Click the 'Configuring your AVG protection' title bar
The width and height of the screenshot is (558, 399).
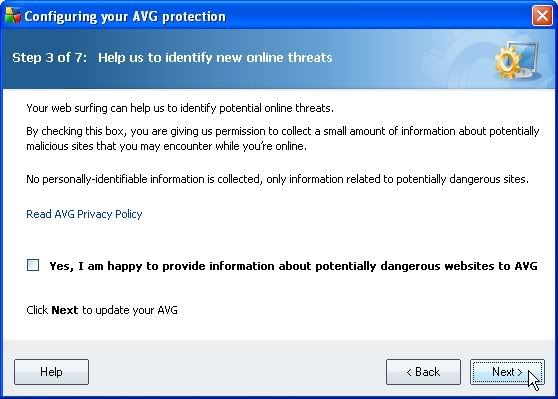[x=125, y=16]
